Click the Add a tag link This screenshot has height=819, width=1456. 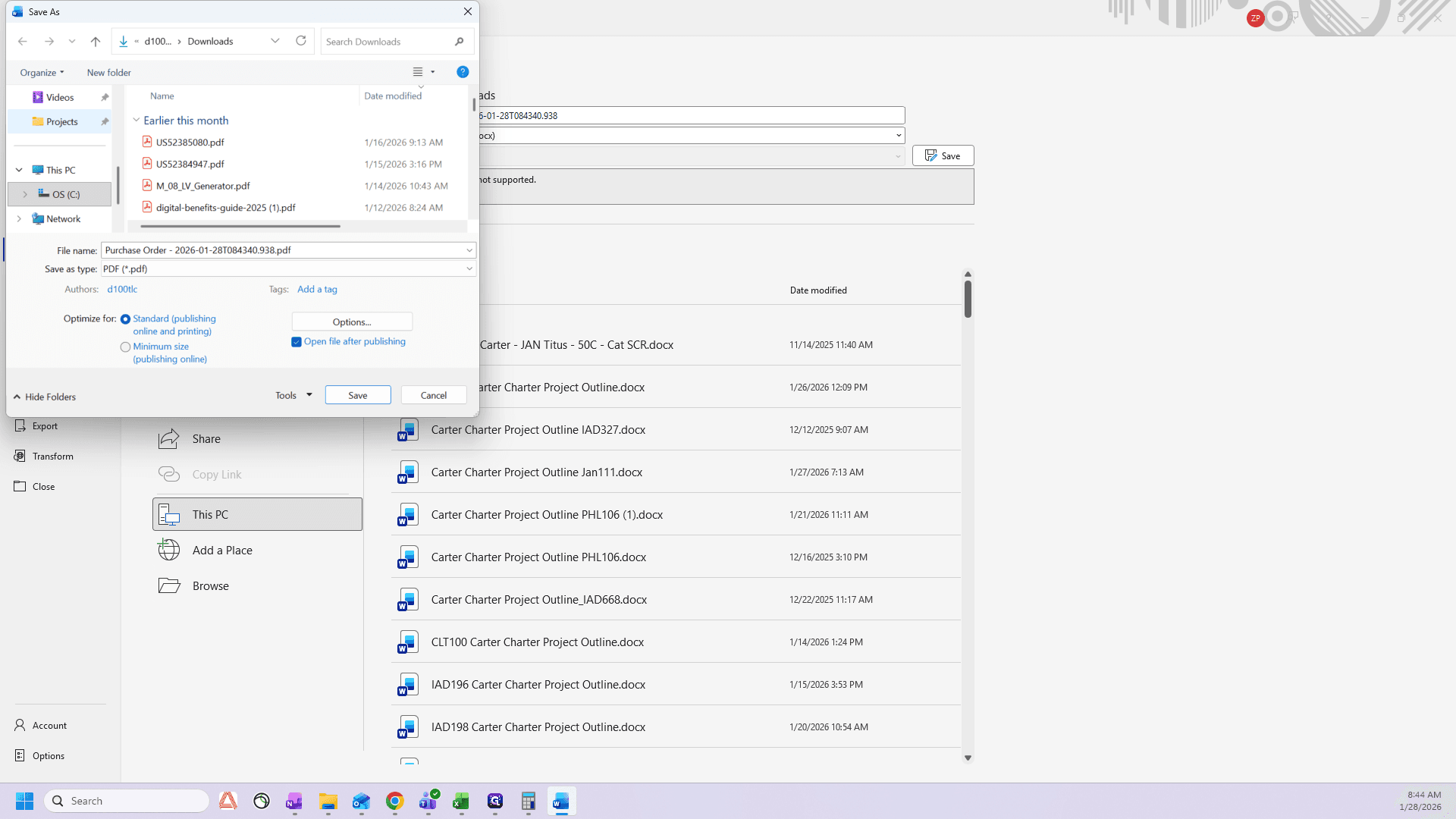coord(317,290)
